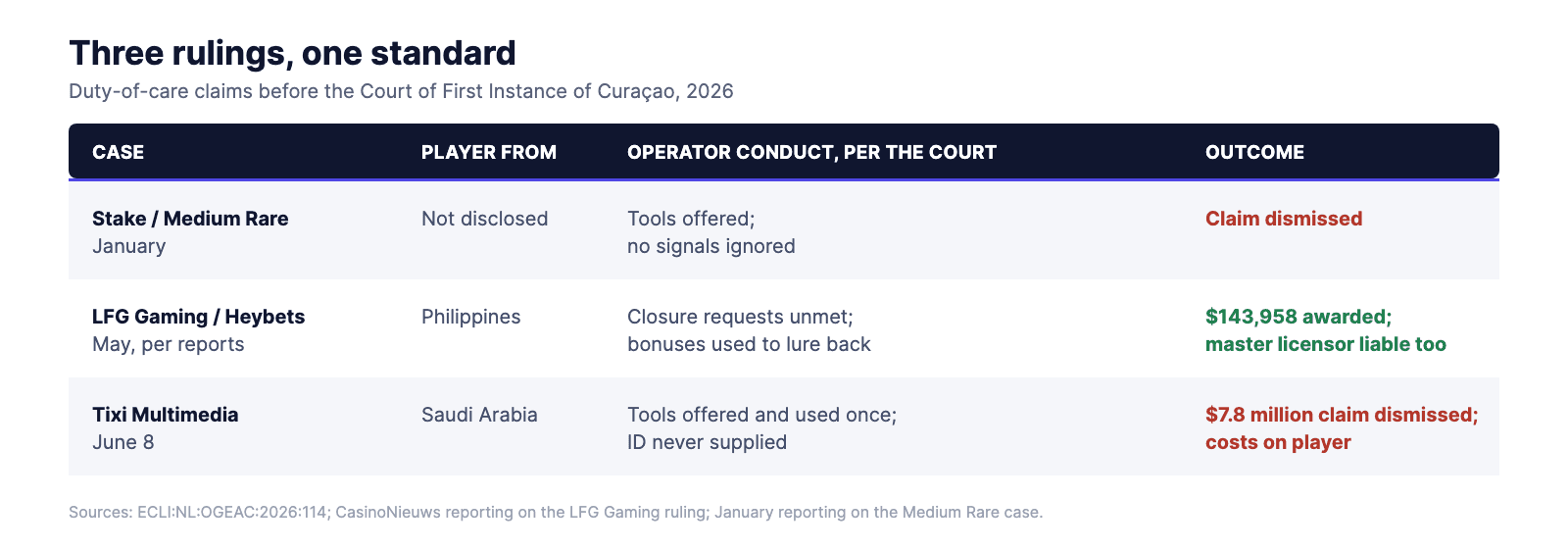This screenshot has width=1568, height=549.
Task: Select the Stake / Medium Rare case name
Action: [190, 219]
